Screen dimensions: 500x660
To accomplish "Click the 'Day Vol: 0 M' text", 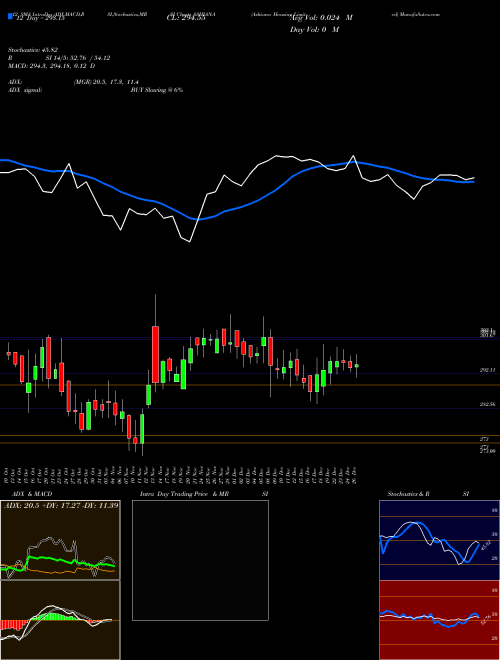I will coord(314,30).
